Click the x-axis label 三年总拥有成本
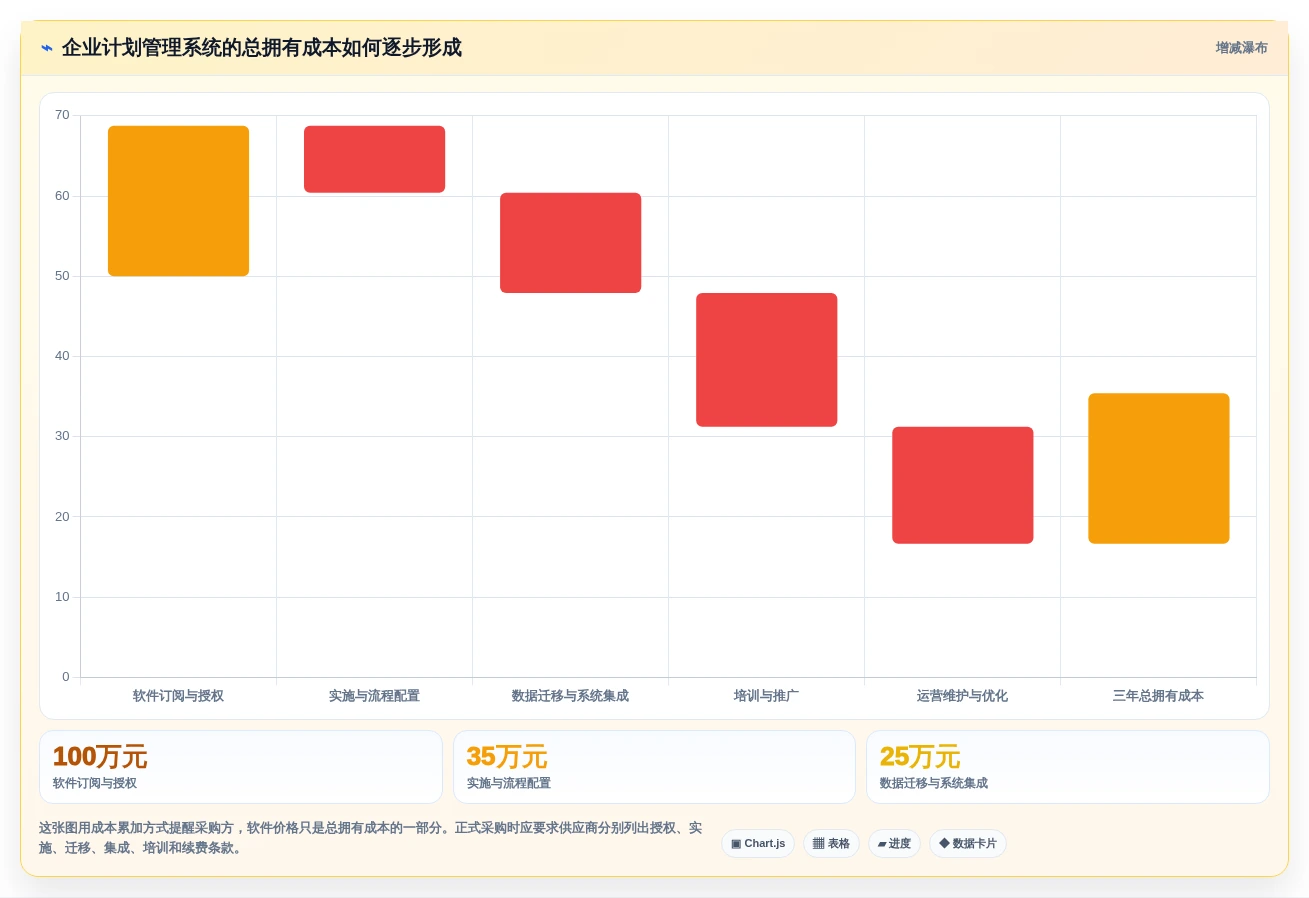The width and height of the screenshot is (1309, 898). pos(1158,696)
